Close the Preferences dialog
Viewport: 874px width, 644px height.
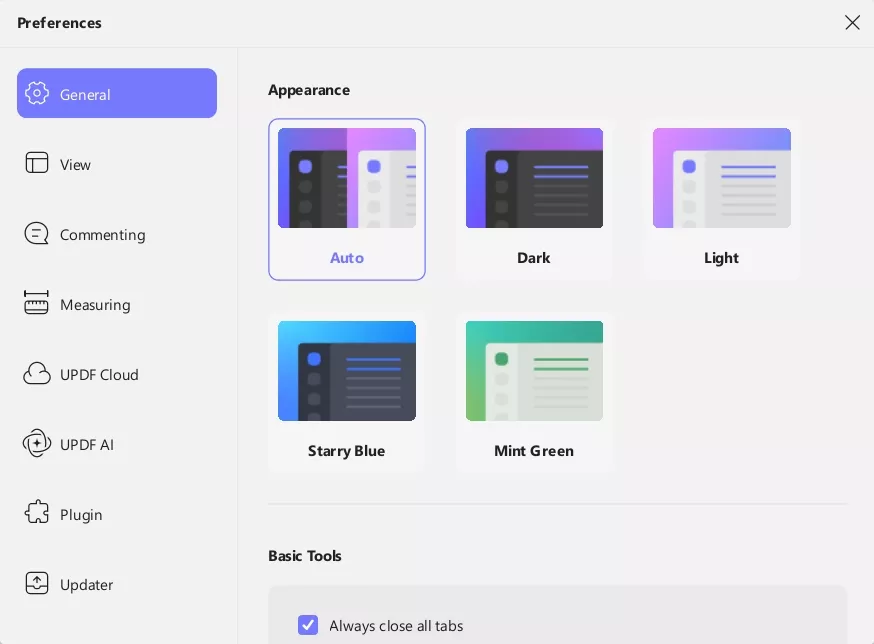click(852, 22)
